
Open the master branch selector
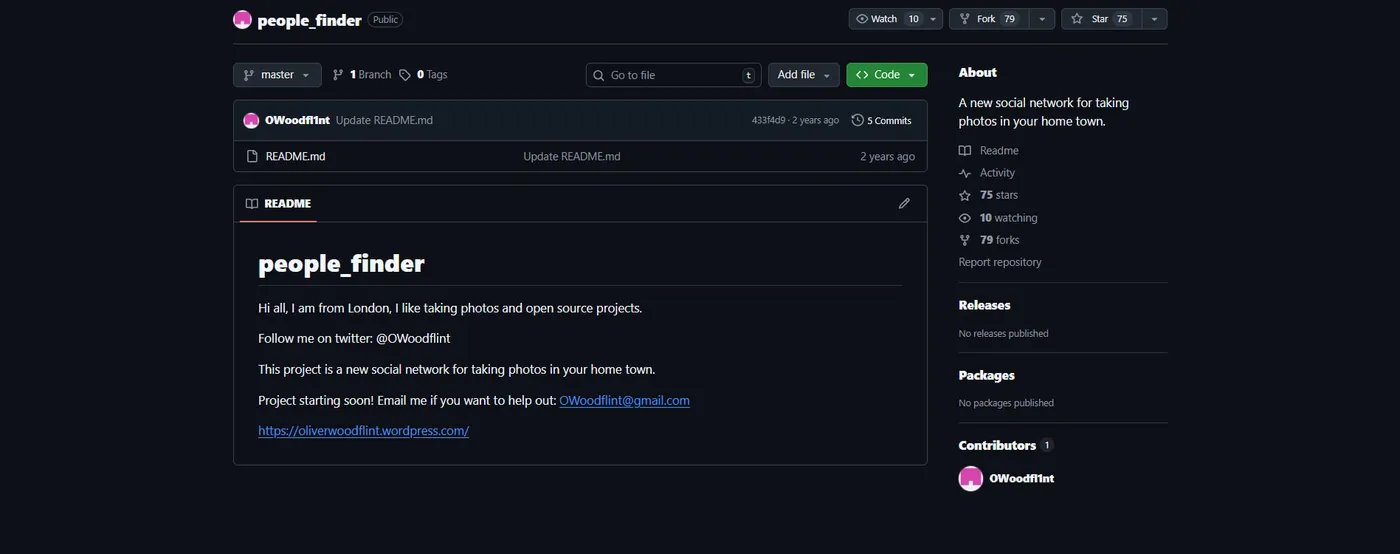[277, 75]
